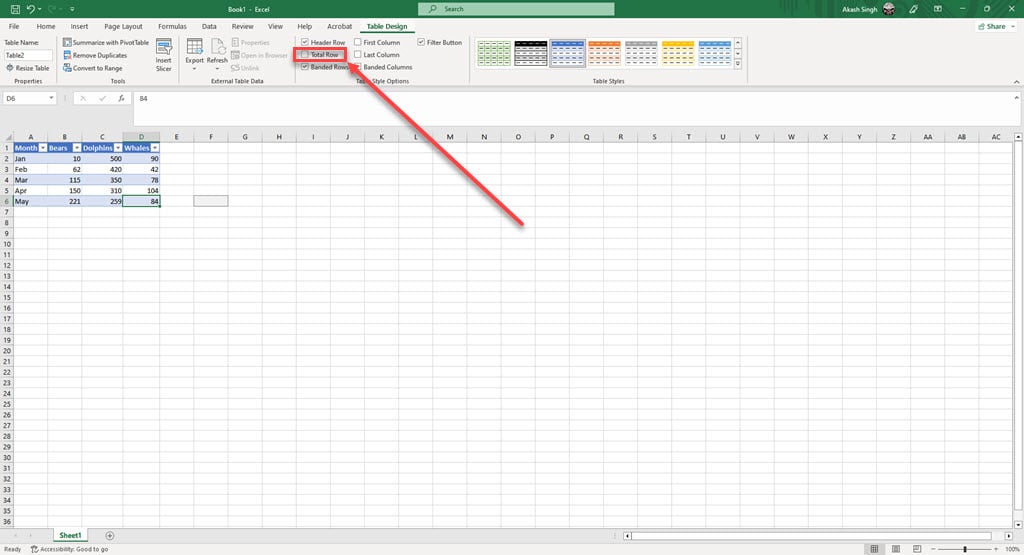
Task: Click the vertical scrollbar down arrow
Action: click(1018, 524)
